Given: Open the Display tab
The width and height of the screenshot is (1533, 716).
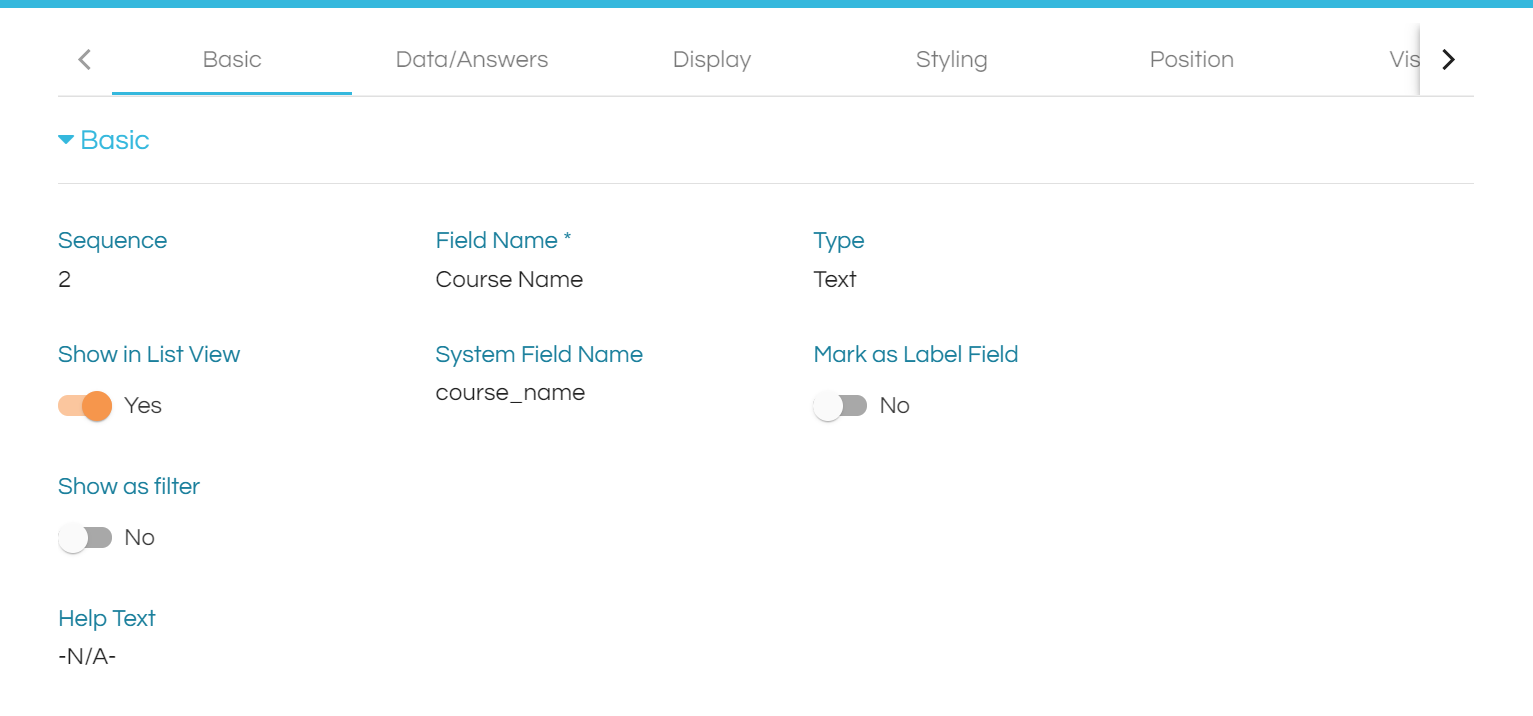Looking at the screenshot, I should point(711,60).
